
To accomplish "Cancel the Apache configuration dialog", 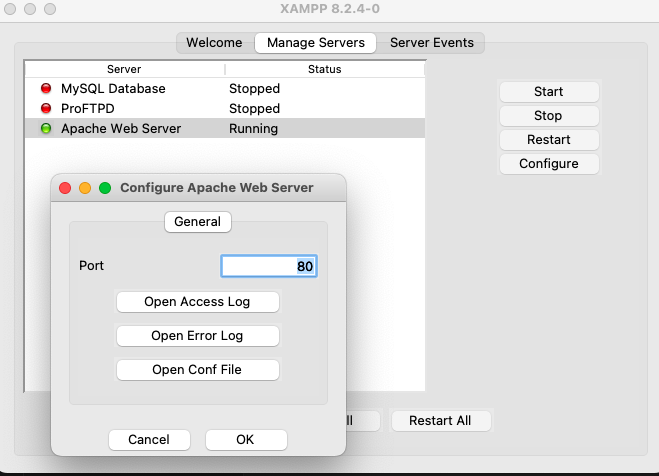I will pos(149,439).
